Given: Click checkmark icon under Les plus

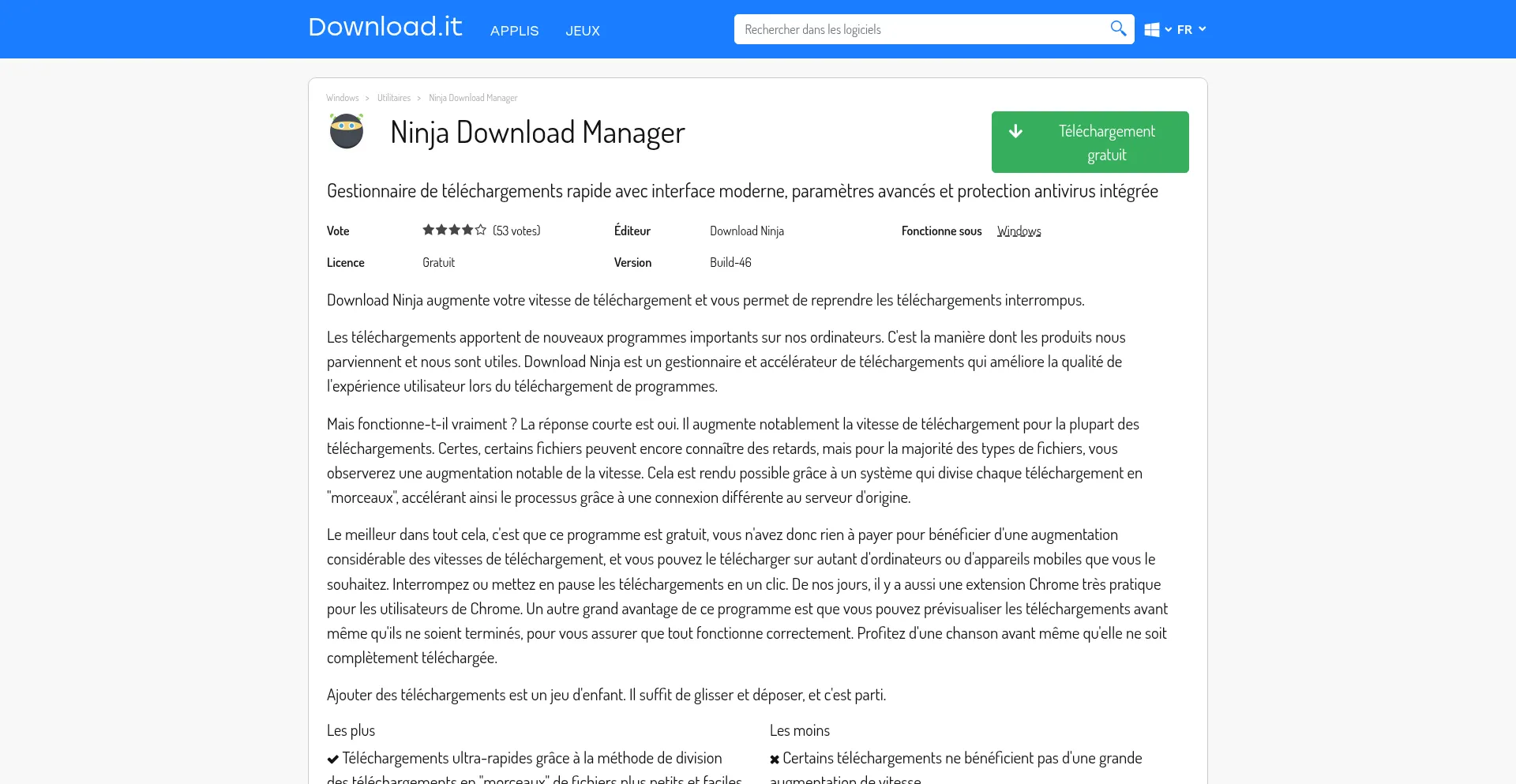Looking at the screenshot, I should pyautogui.click(x=332, y=759).
